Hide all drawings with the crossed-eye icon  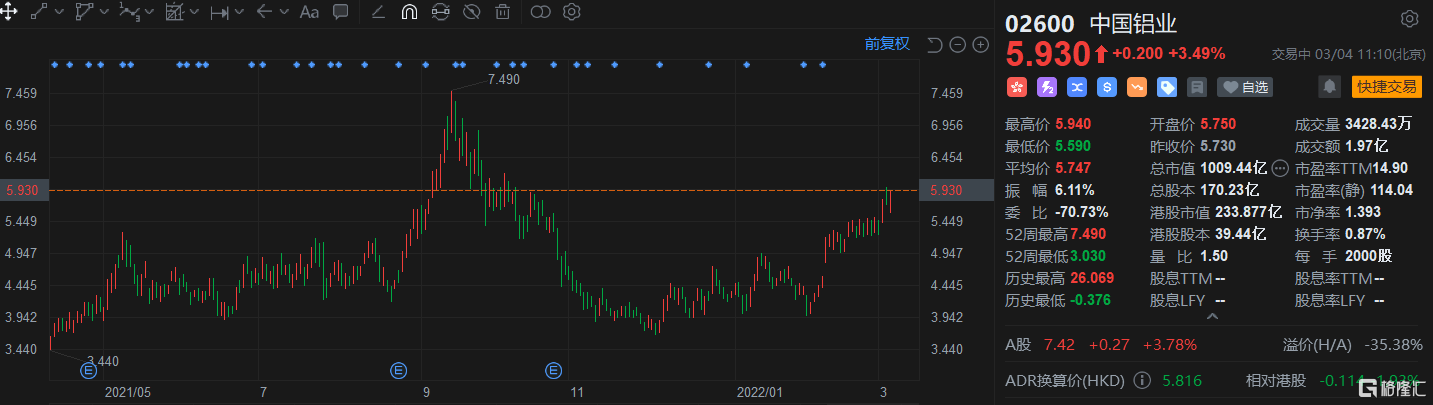click(x=471, y=12)
